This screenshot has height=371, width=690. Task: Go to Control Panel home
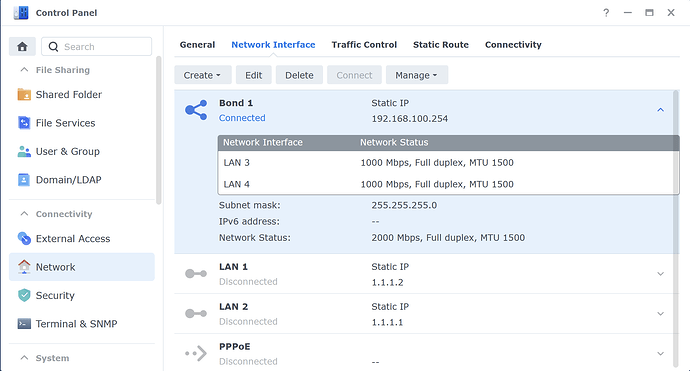tap(22, 47)
